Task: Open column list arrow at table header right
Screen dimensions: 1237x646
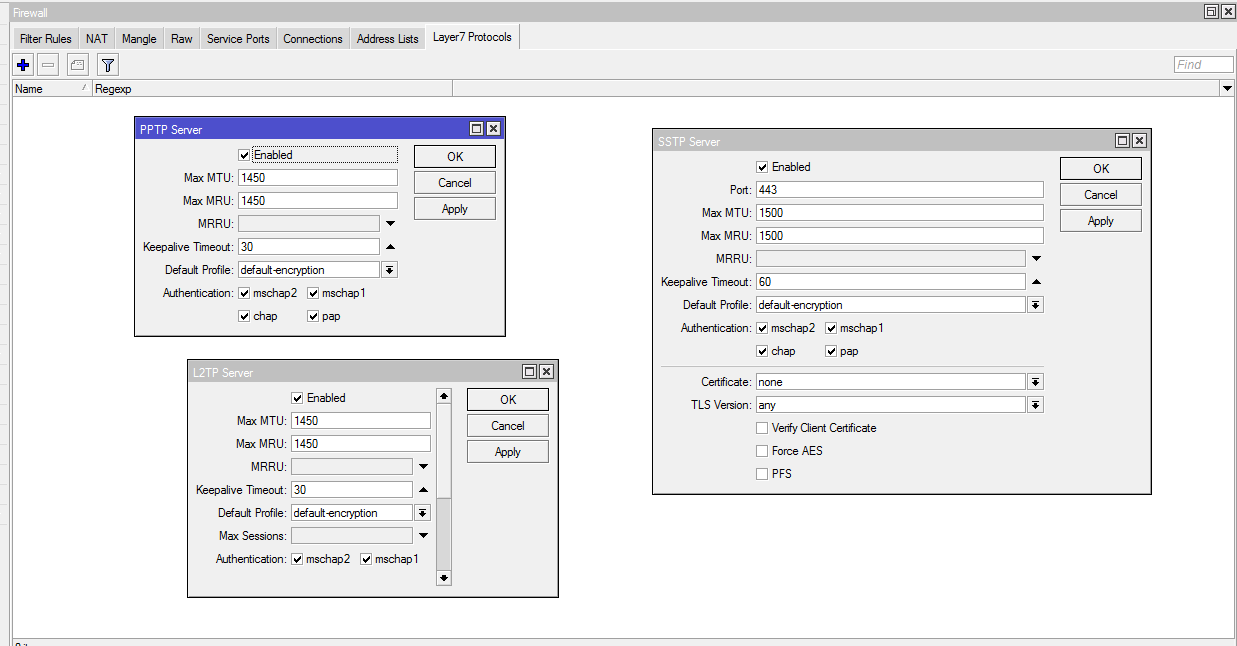Action: pyautogui.click(x=1227, y=89)
